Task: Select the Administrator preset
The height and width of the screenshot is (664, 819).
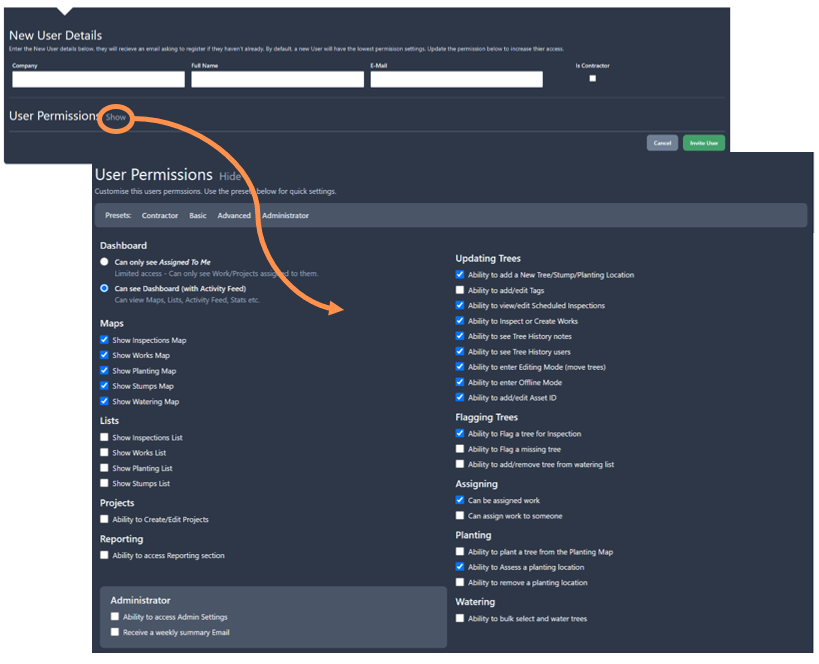Action: click(286, 216)
